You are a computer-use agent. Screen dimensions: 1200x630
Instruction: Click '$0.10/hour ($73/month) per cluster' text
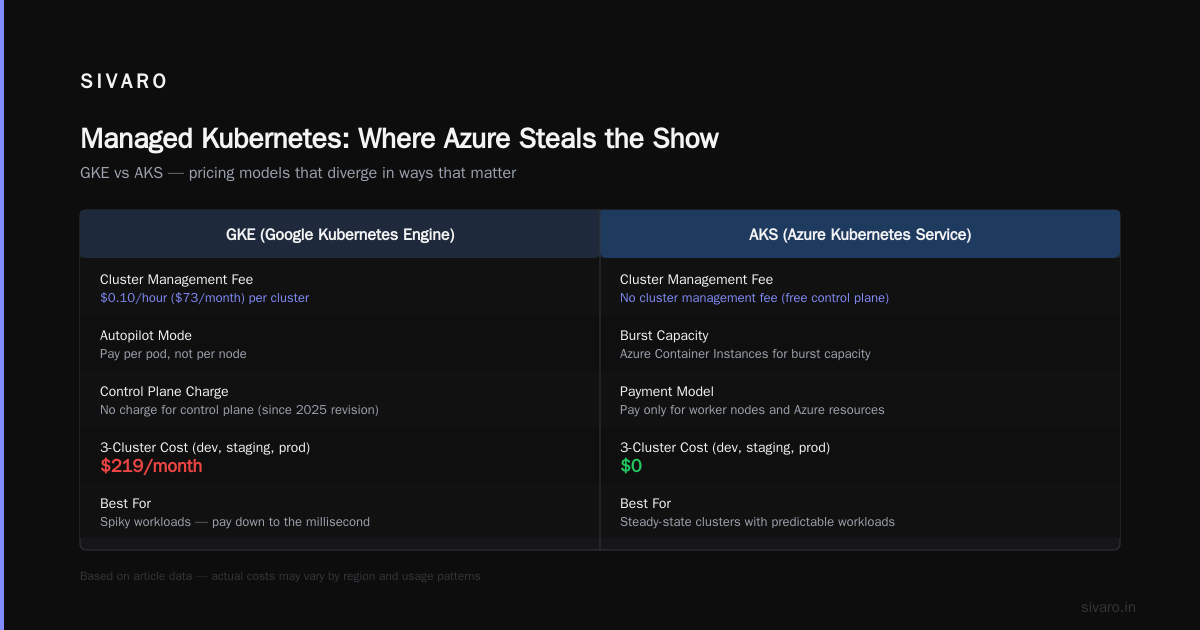point(204,298)
